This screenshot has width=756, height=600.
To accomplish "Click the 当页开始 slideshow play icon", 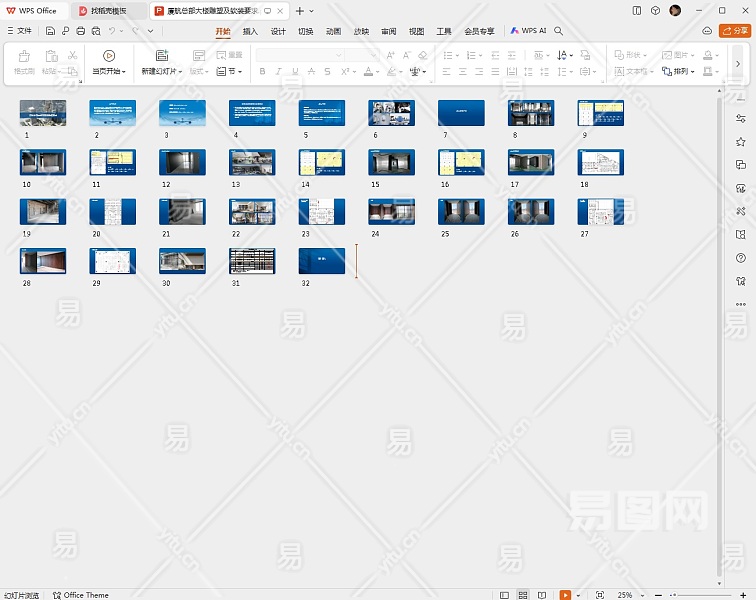I will (109, 56).
